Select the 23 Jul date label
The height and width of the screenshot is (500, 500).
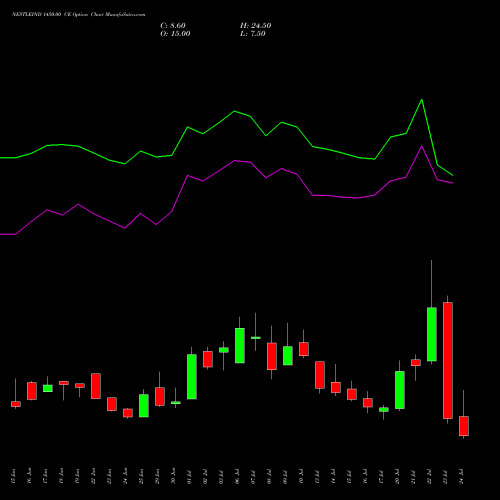click(446, 477)
